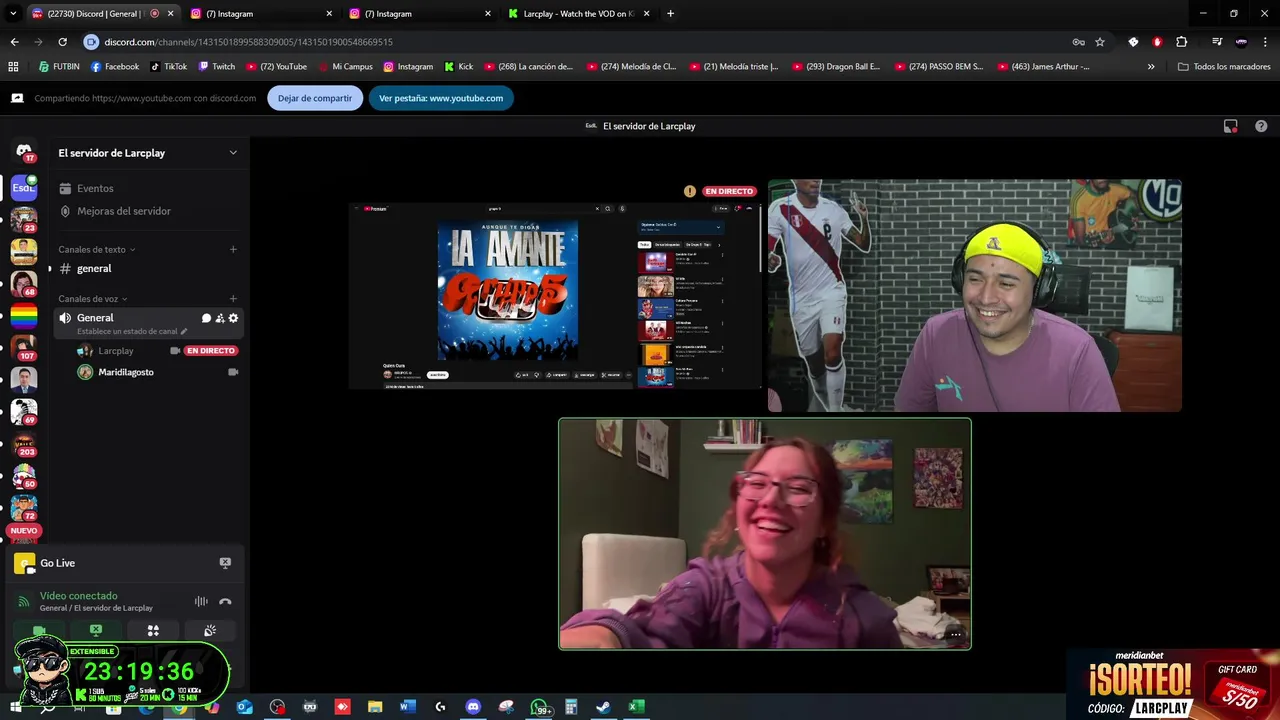Open the server with the 203 badge
Image resolution: width=1280 pixels, height=720 pixels.
tap(24, 443)
